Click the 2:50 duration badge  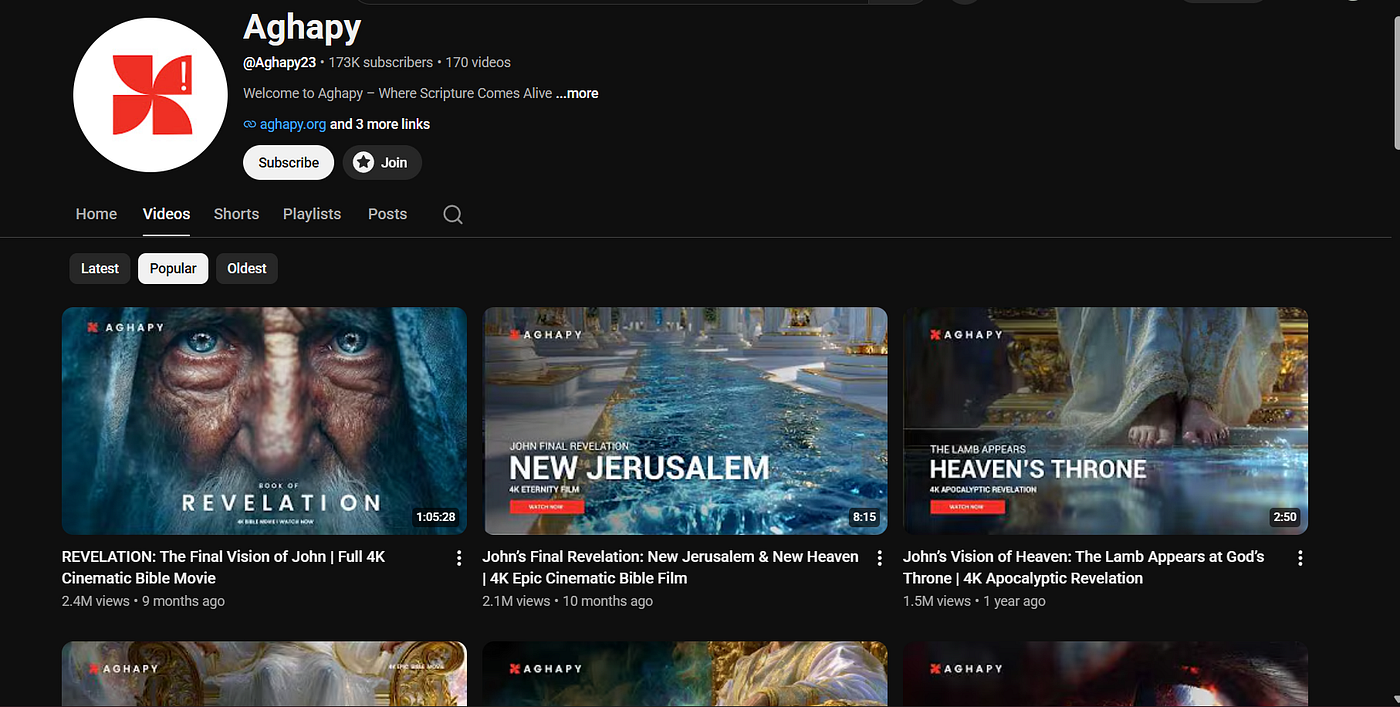click(1285, 517)
